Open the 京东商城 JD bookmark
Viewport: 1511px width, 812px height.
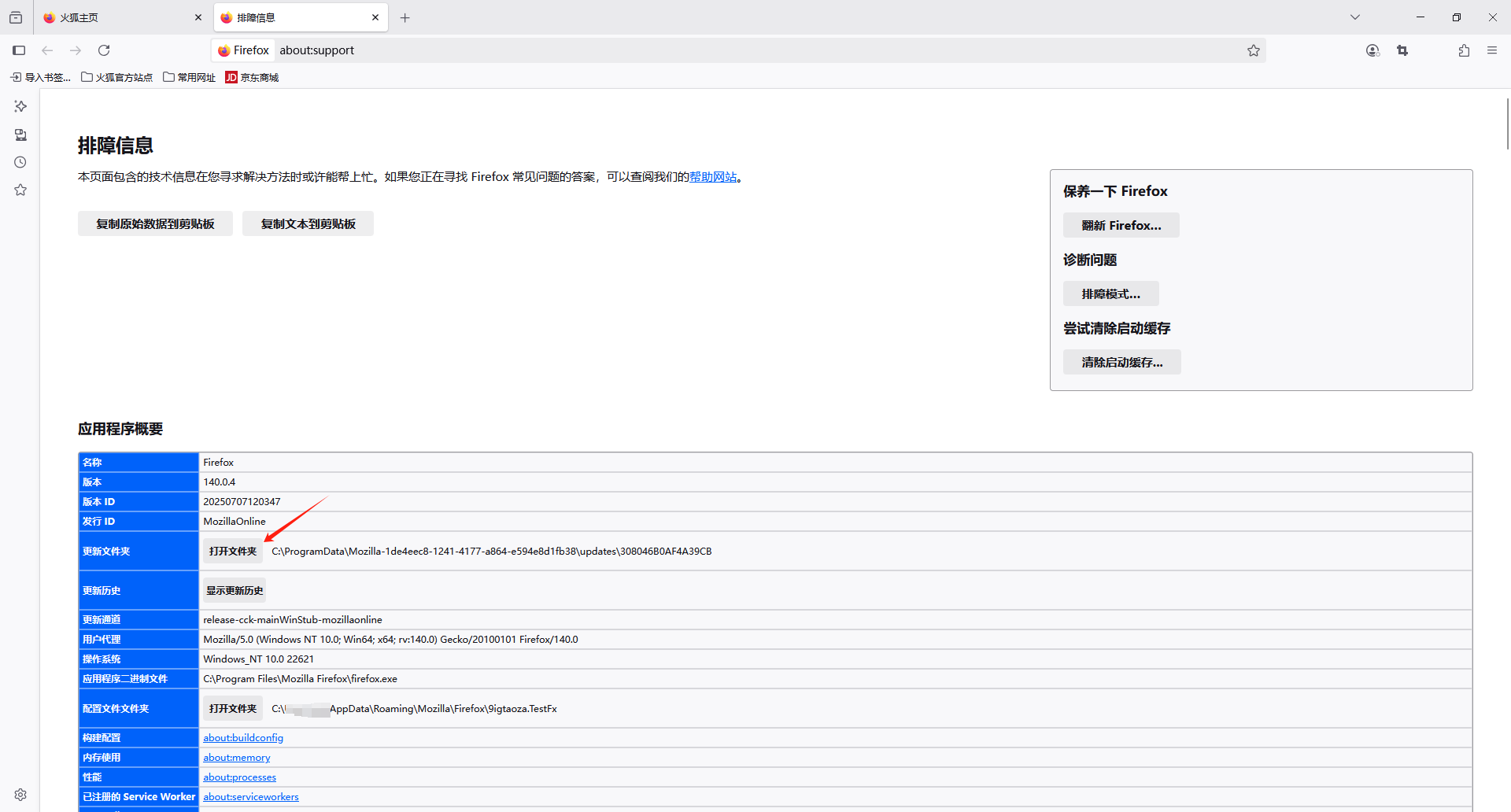click(252, 77)
